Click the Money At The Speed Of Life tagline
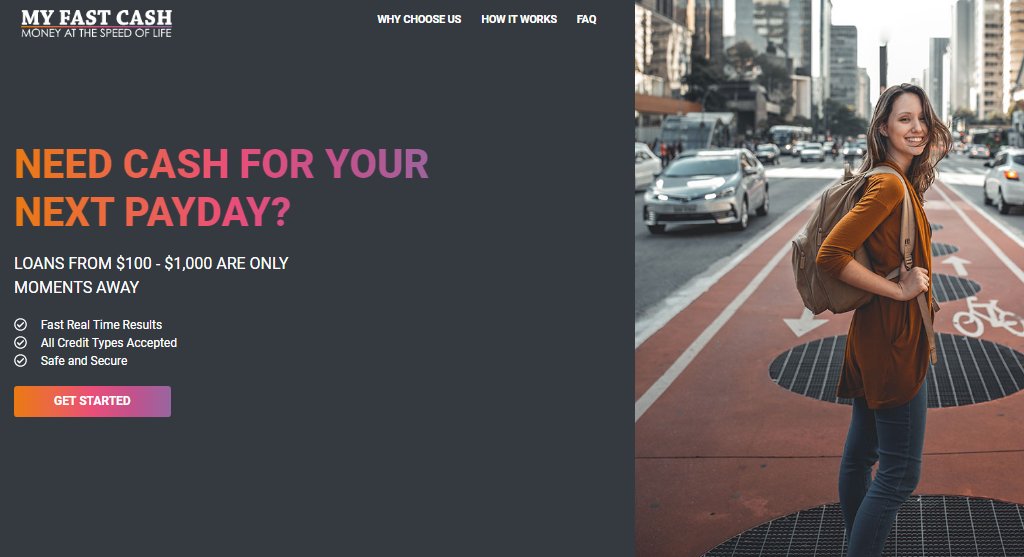This screenshot has height=557, width=1024. pos(97,33)
